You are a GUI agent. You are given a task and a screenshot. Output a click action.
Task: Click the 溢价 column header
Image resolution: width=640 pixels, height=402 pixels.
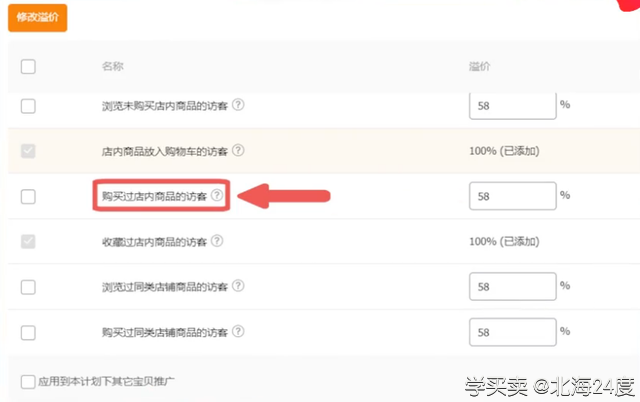click(480, 66)
